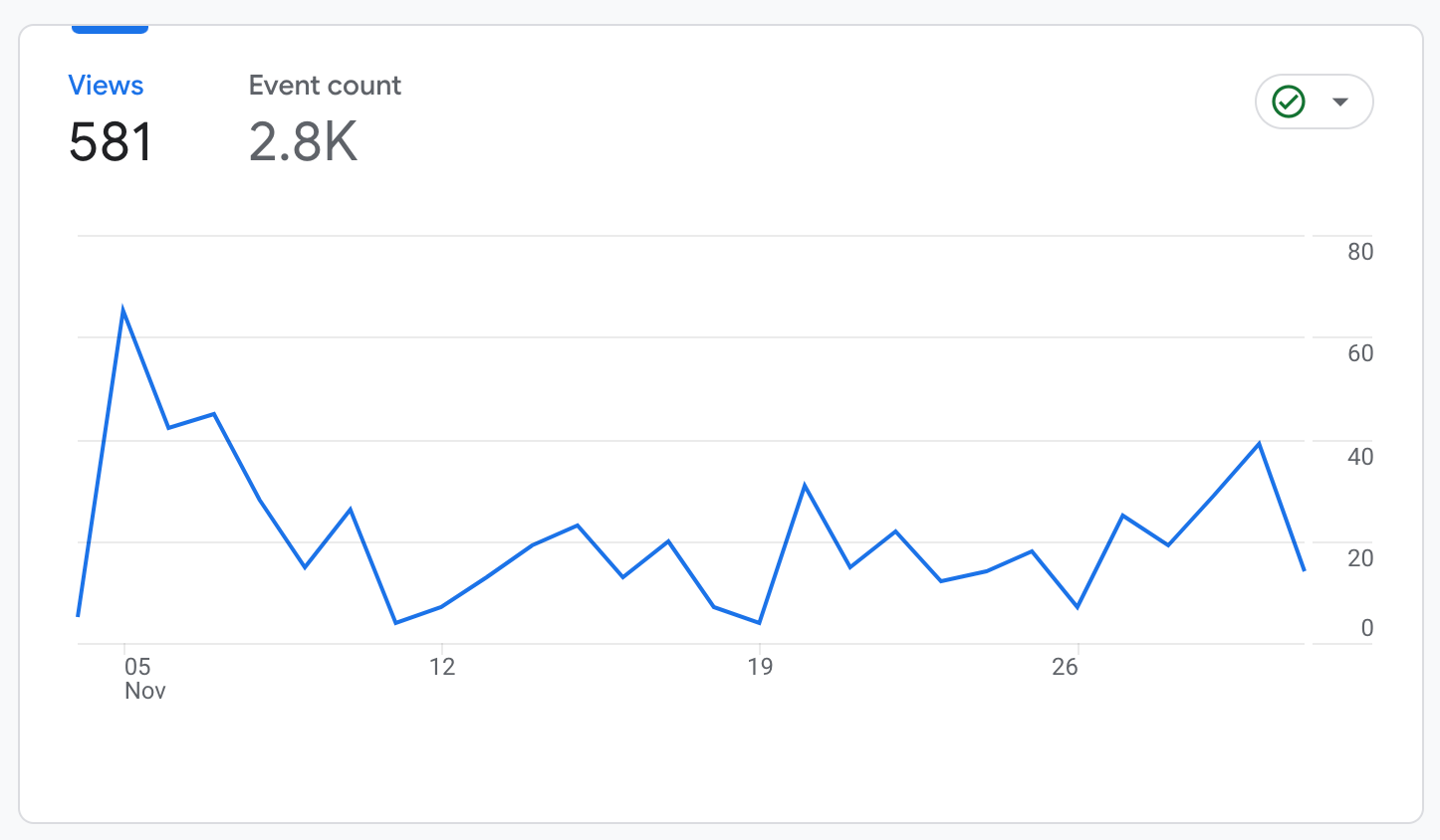Click the green checkmark data quality icon

[x=1289, y=102]
